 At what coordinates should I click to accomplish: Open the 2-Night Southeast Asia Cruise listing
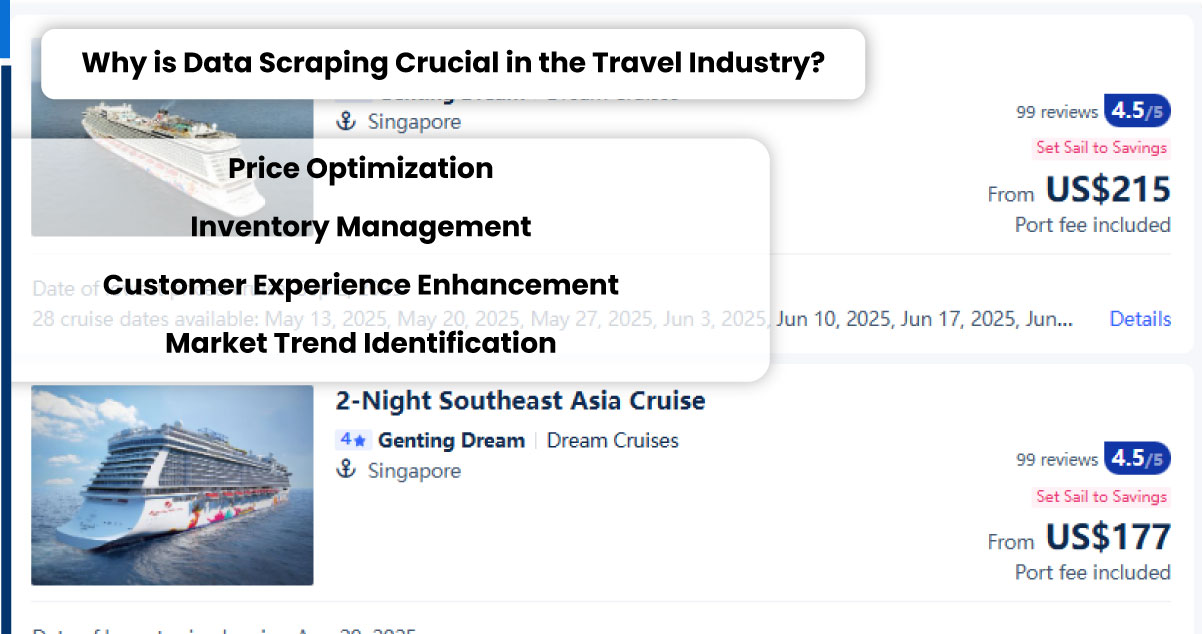(x=520, y=400)
